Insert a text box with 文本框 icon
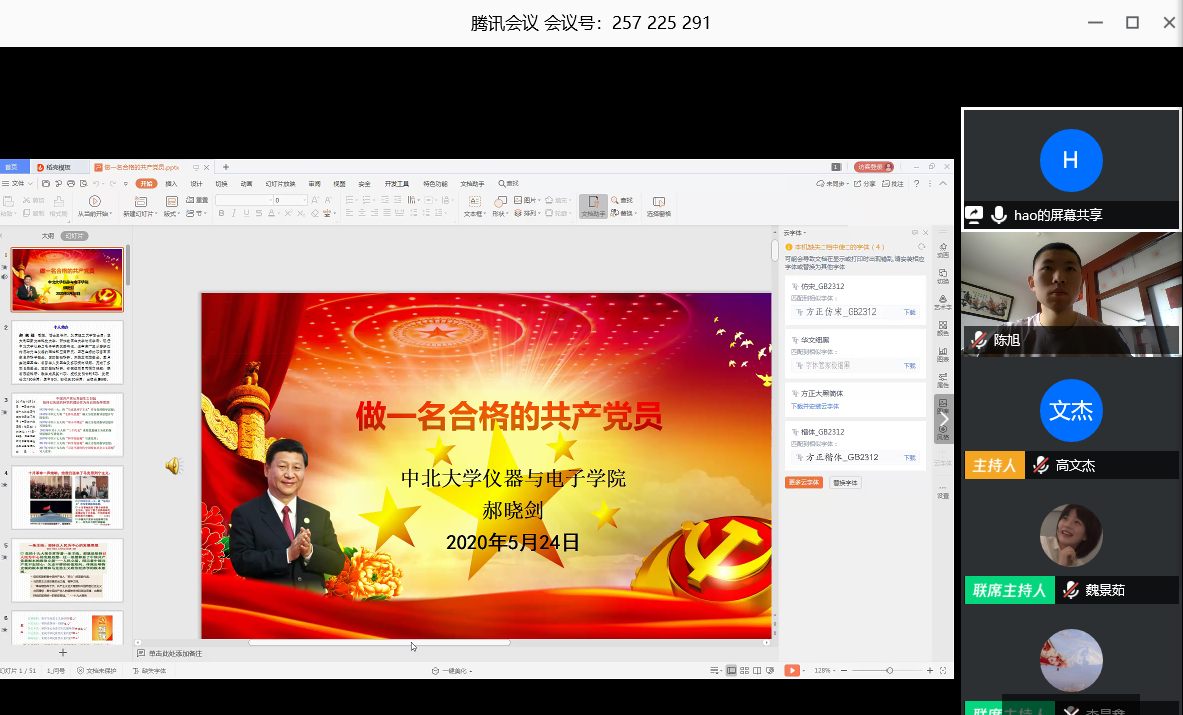Viewport: 1183px width, 715px height. coord(473,203)
